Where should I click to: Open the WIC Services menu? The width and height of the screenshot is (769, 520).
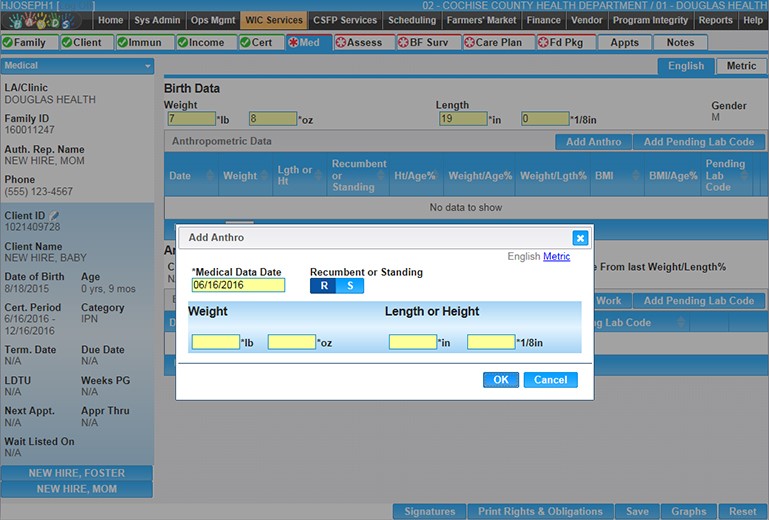pyautogui.click(x=272, y=20)
